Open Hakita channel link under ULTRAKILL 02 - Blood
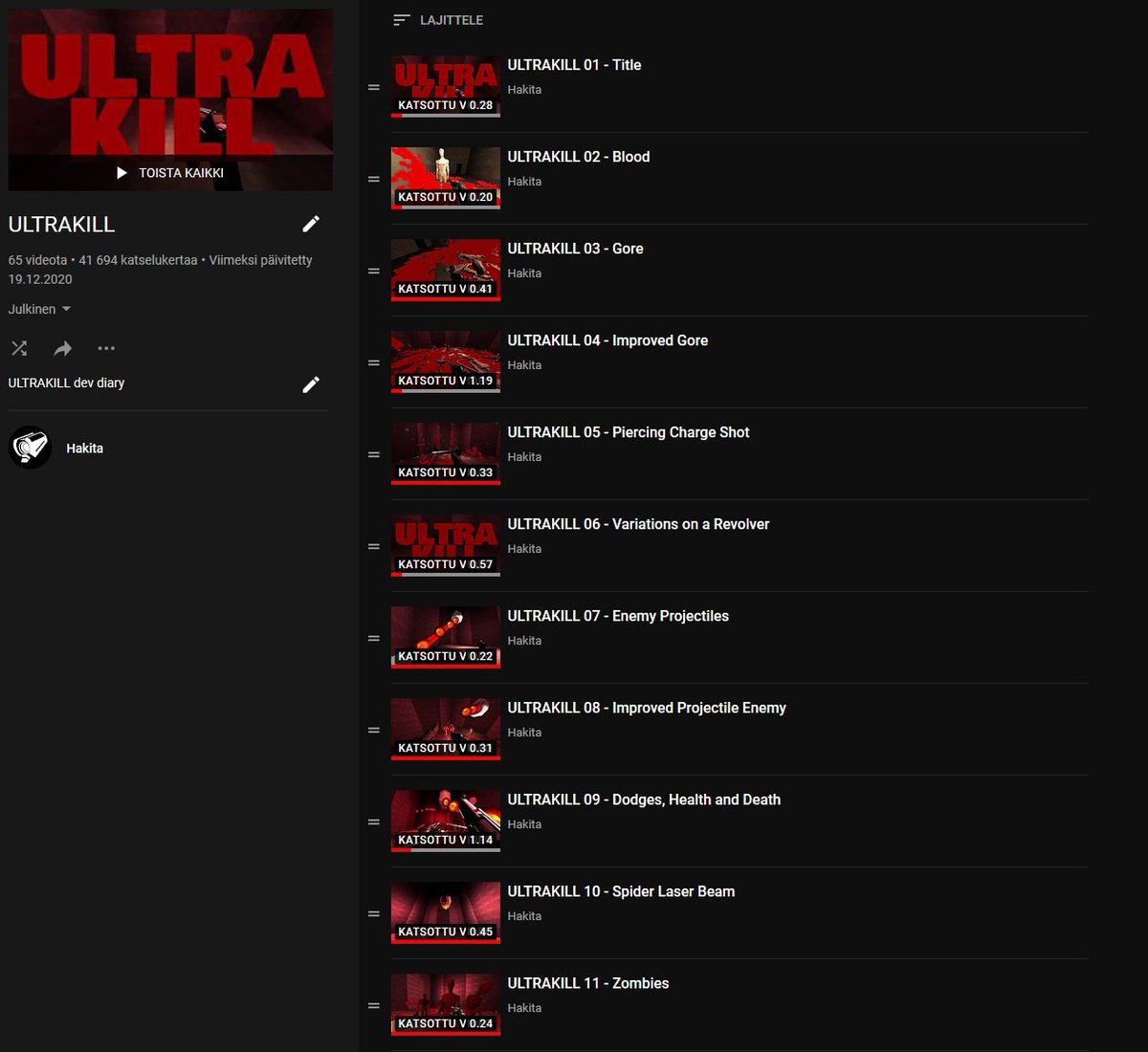Image resolution: width=1148 pixels, height=1052 pixels. tap(524, 182)
